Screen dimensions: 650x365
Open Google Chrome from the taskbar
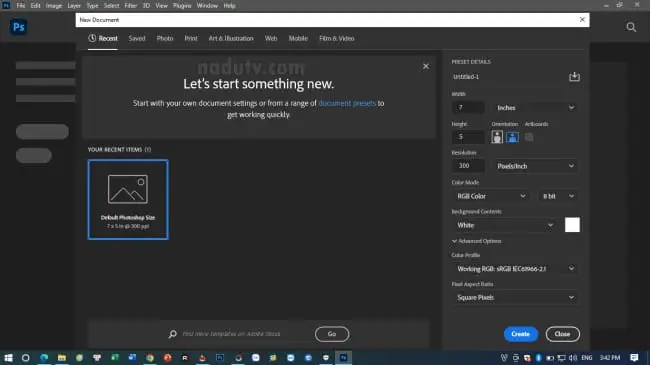(150, 358)
